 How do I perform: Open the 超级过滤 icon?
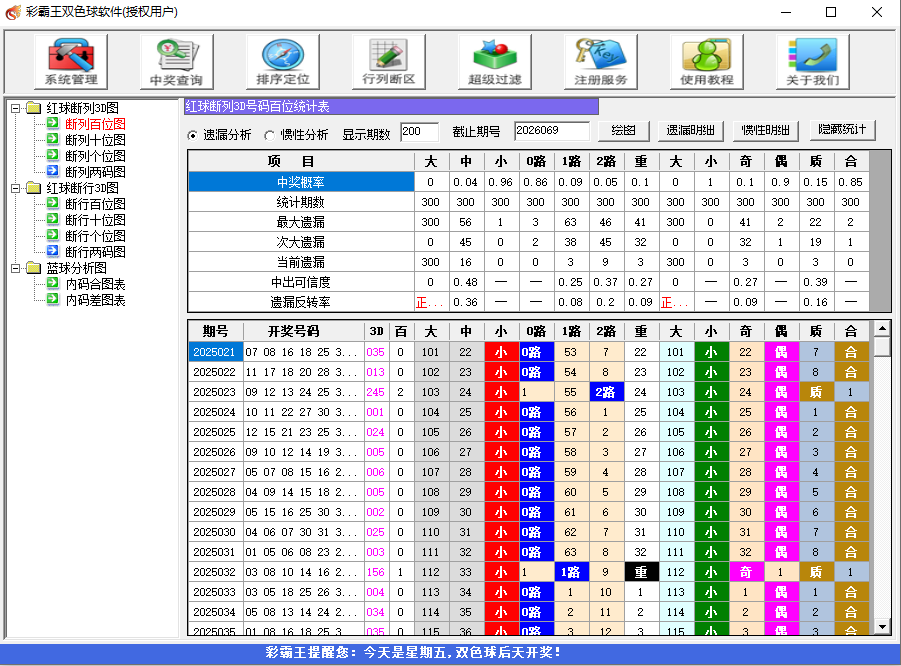click(495, 61)
